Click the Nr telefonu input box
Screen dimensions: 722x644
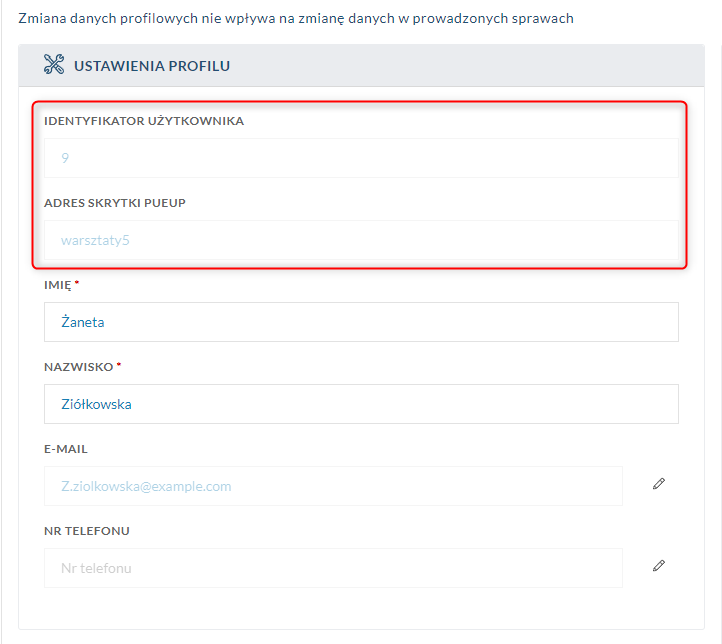click(333, 568)
